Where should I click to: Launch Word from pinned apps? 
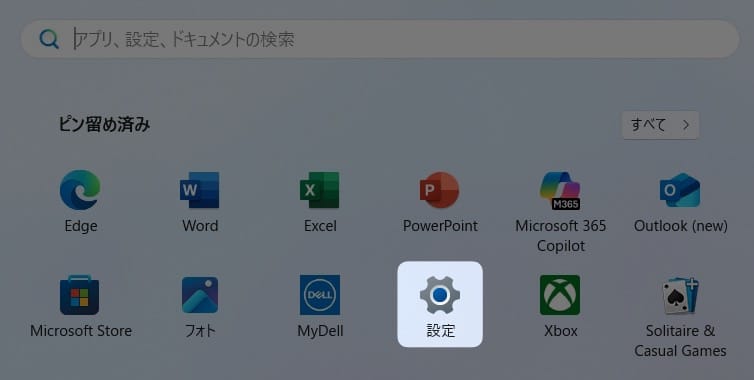pos(200,190)
